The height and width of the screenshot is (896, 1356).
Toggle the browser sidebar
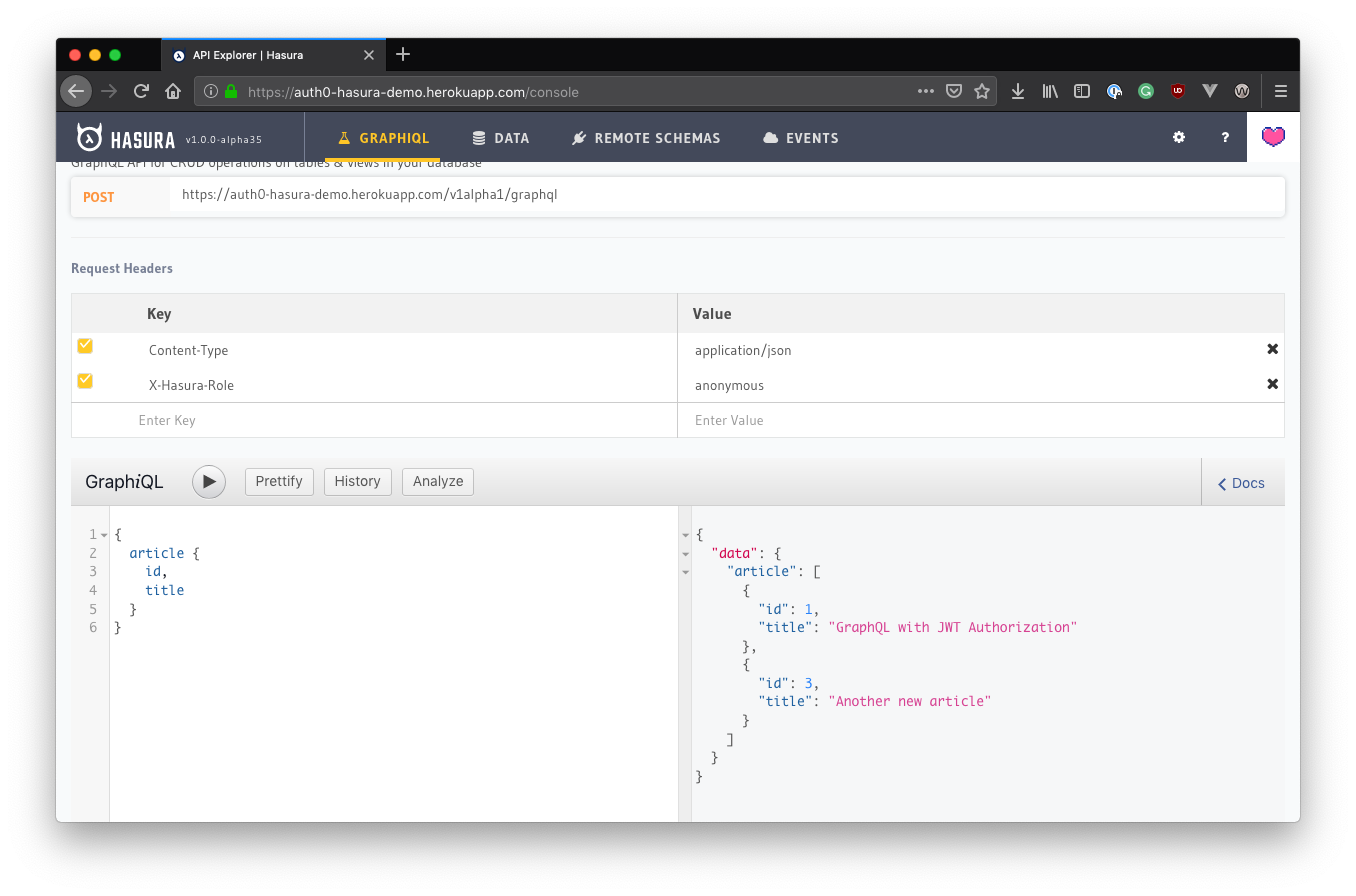coord(1082,91)
